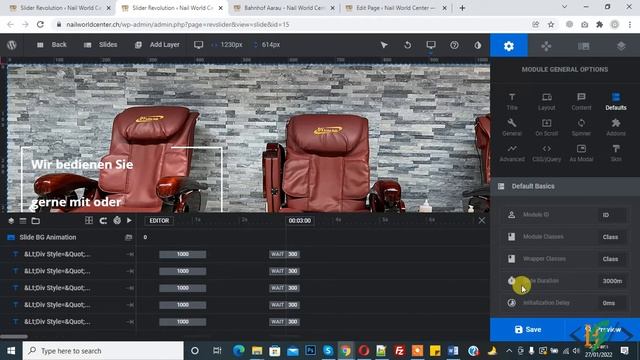The image size is (640, 360).
Task: Click the 3000ms slide duration field
Action: [x=612, y=281]
